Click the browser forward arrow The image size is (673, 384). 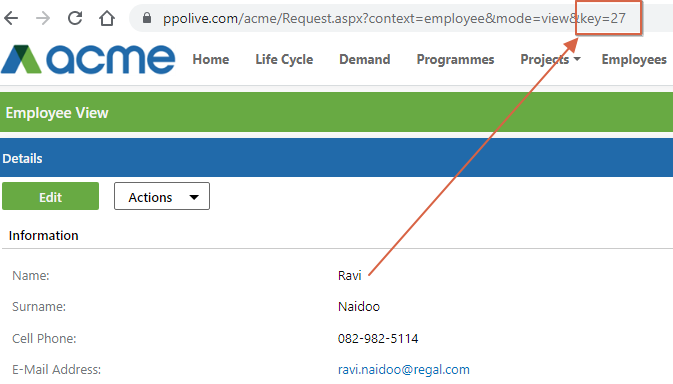[43, 18]
